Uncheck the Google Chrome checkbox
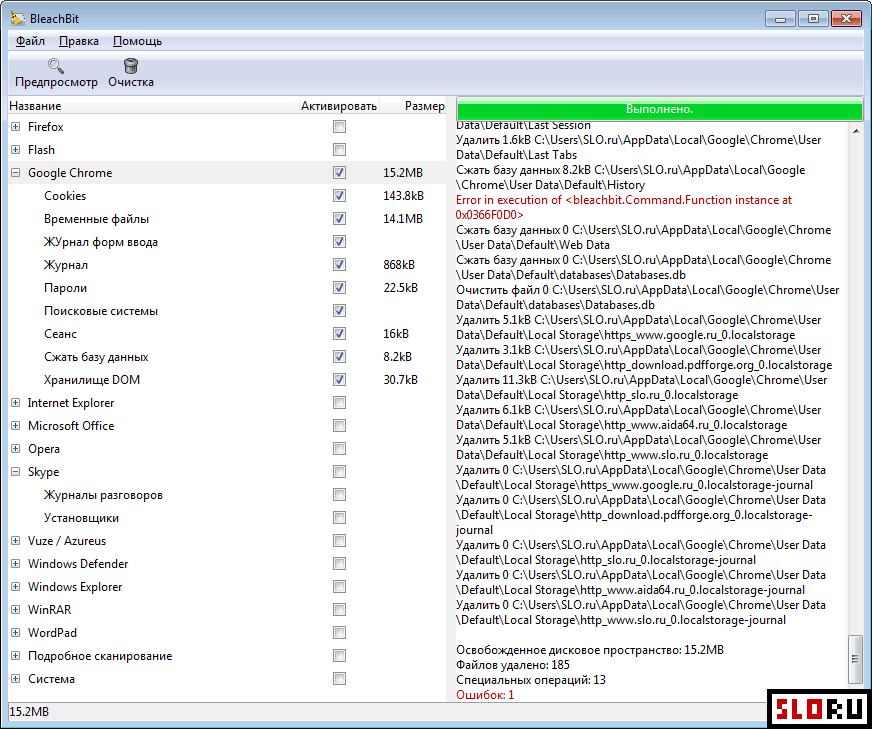Image resolution: width=872 pixels, height=729 pixels. click(x=339, y=173)
